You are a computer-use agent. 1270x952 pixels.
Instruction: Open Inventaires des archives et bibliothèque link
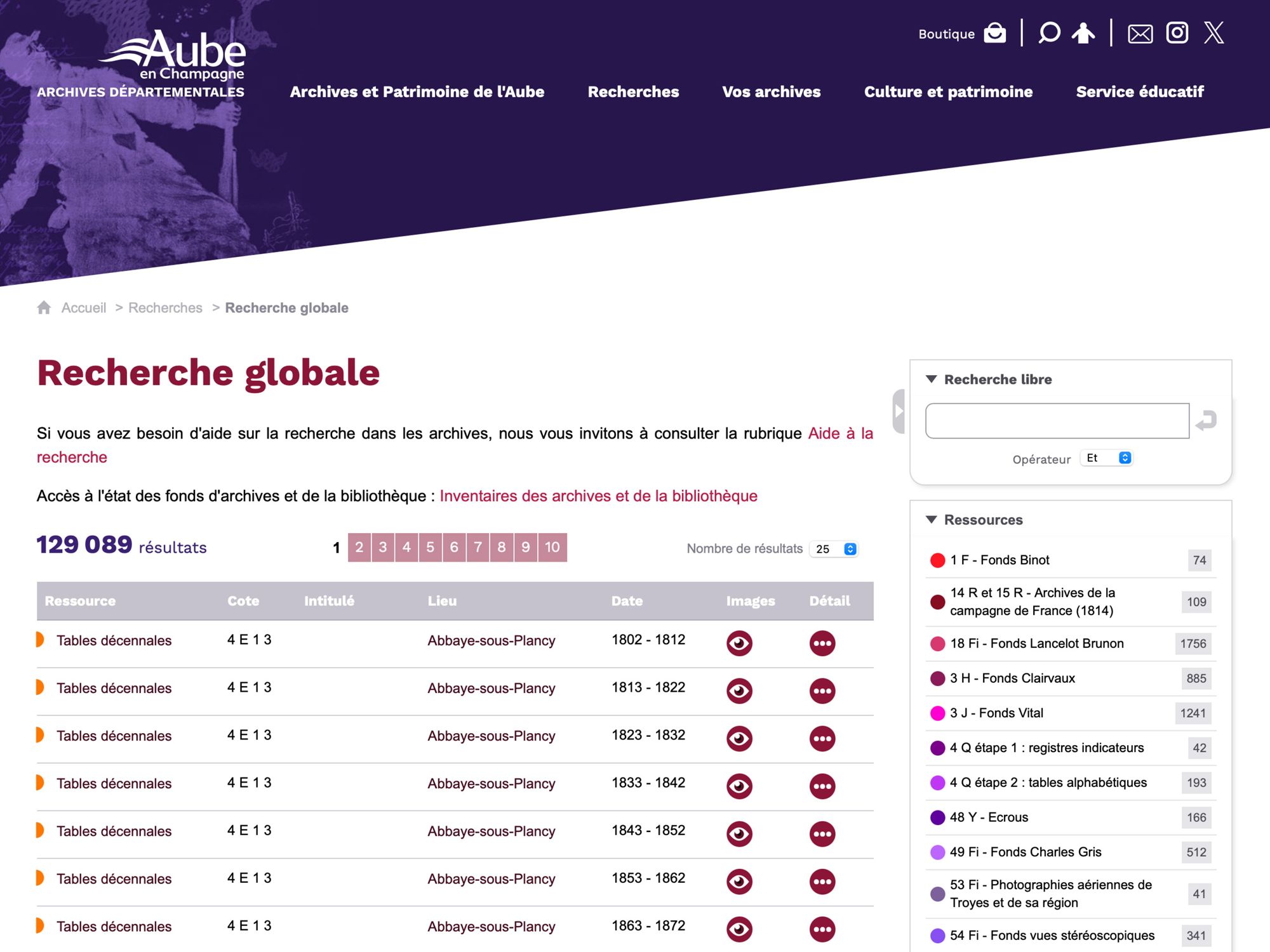tap(598, 496)
